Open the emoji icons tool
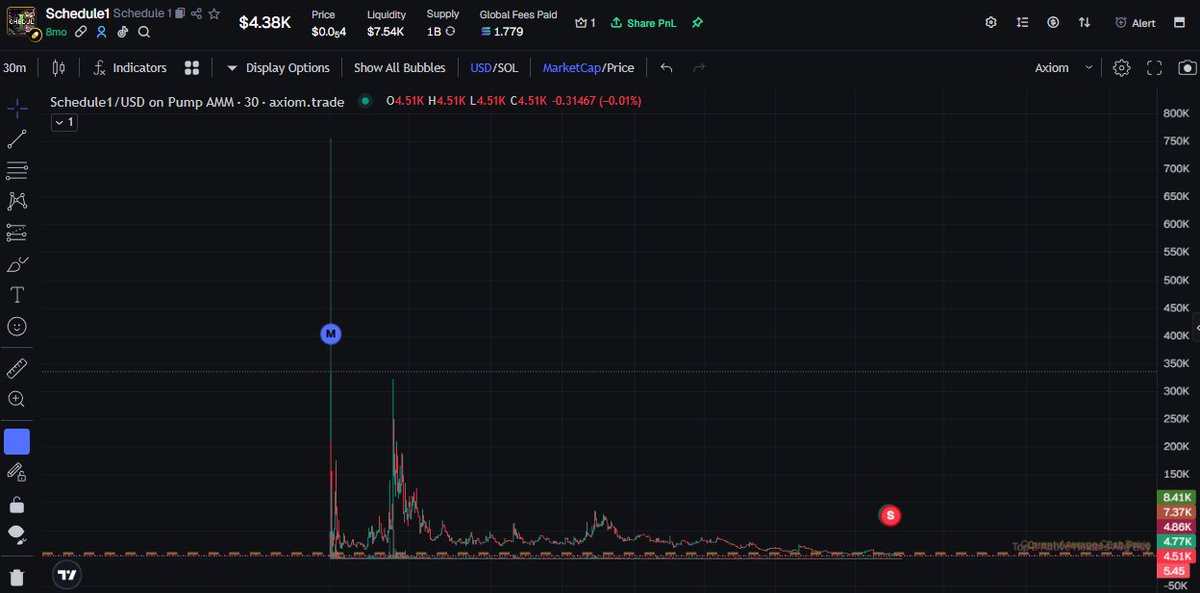The image size is (1200, 593). coord(17,326)
